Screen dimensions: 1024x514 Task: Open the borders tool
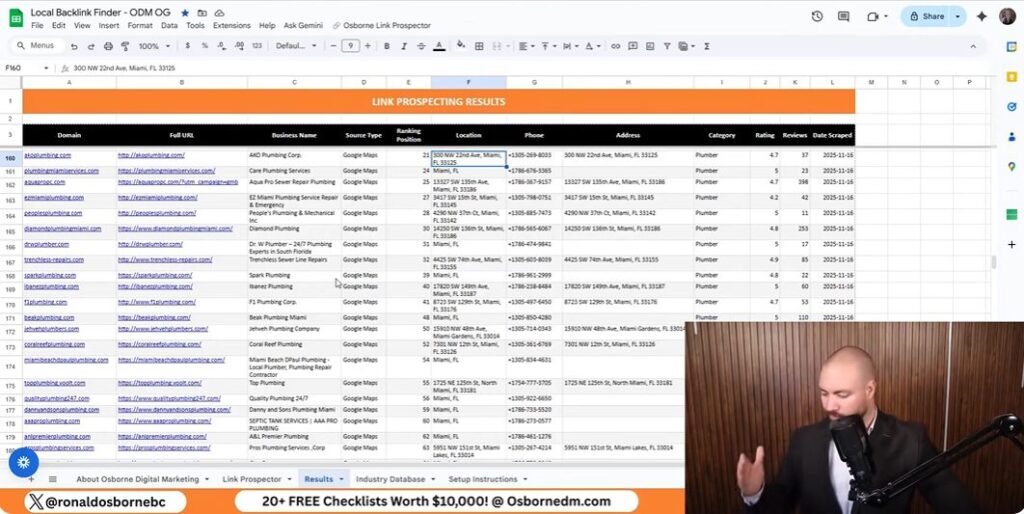coord(479,46)
